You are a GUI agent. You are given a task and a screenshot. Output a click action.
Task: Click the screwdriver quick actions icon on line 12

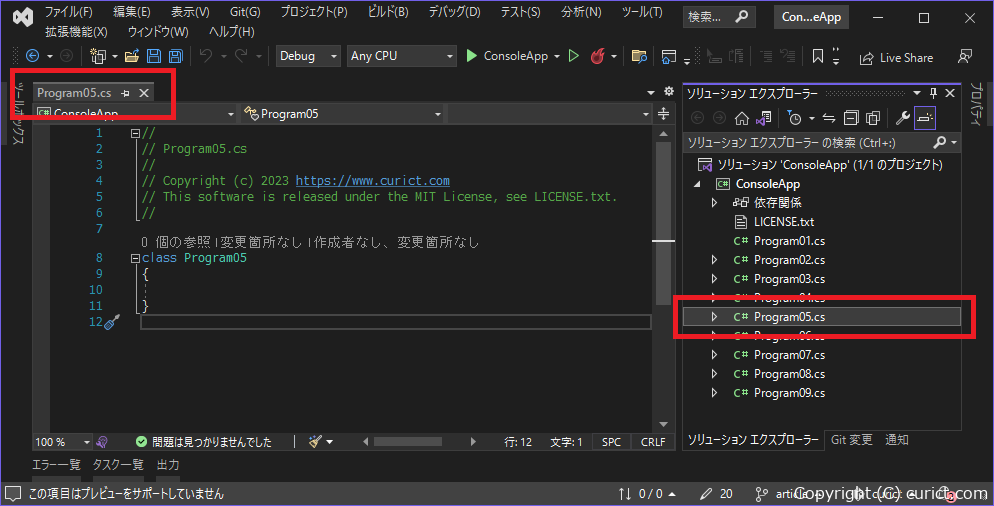point(112,322)
